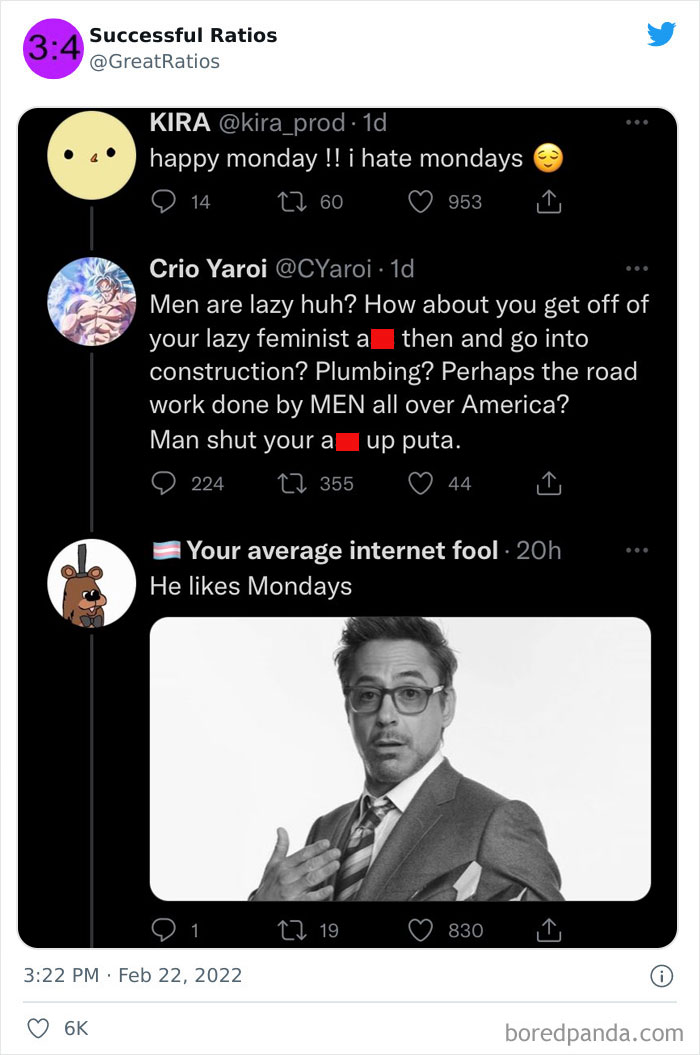
Task: Open the share icon on KIRA's tweet
Action: pos(548,202)
